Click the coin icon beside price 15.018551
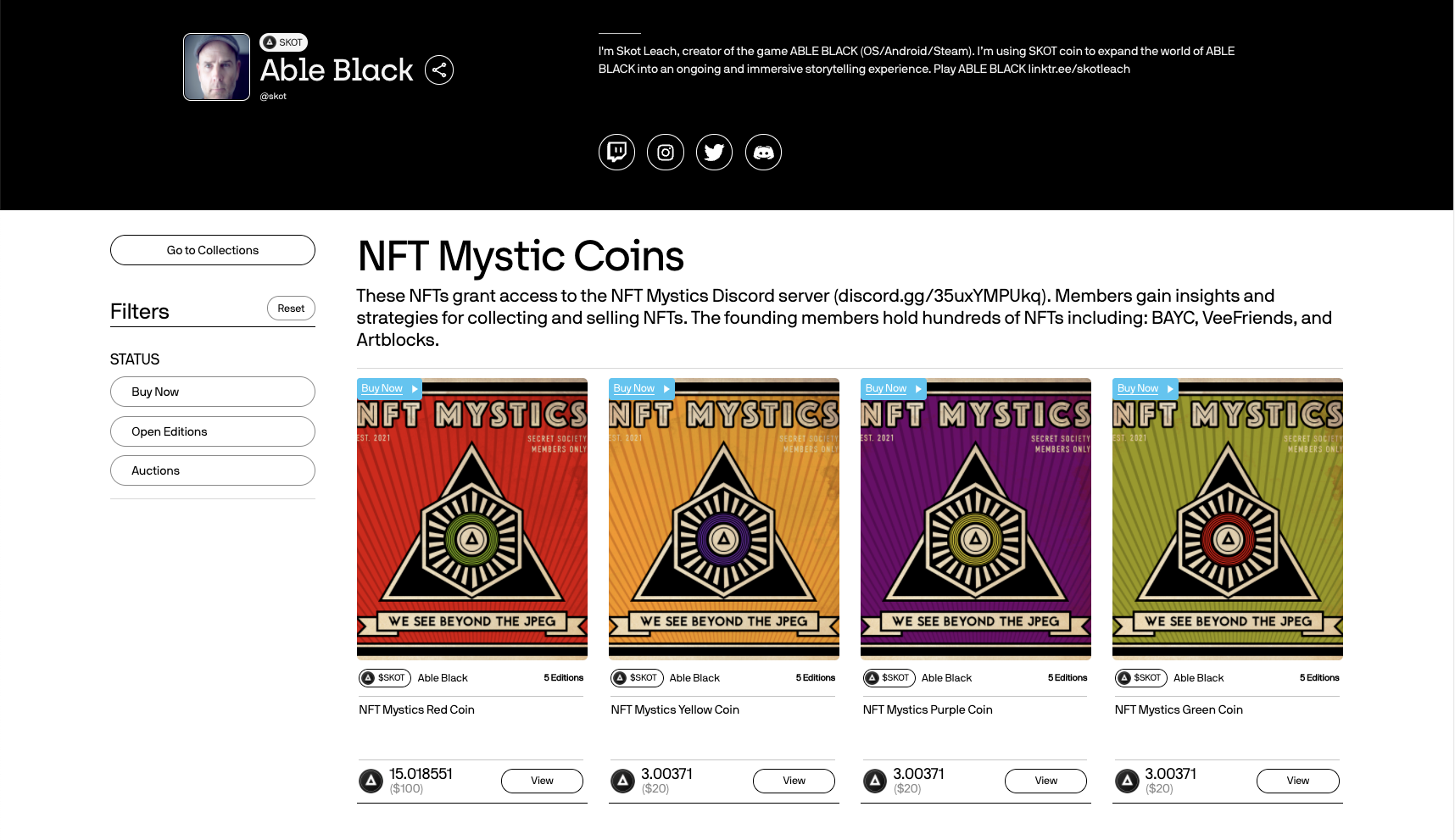 pos(371,781)
